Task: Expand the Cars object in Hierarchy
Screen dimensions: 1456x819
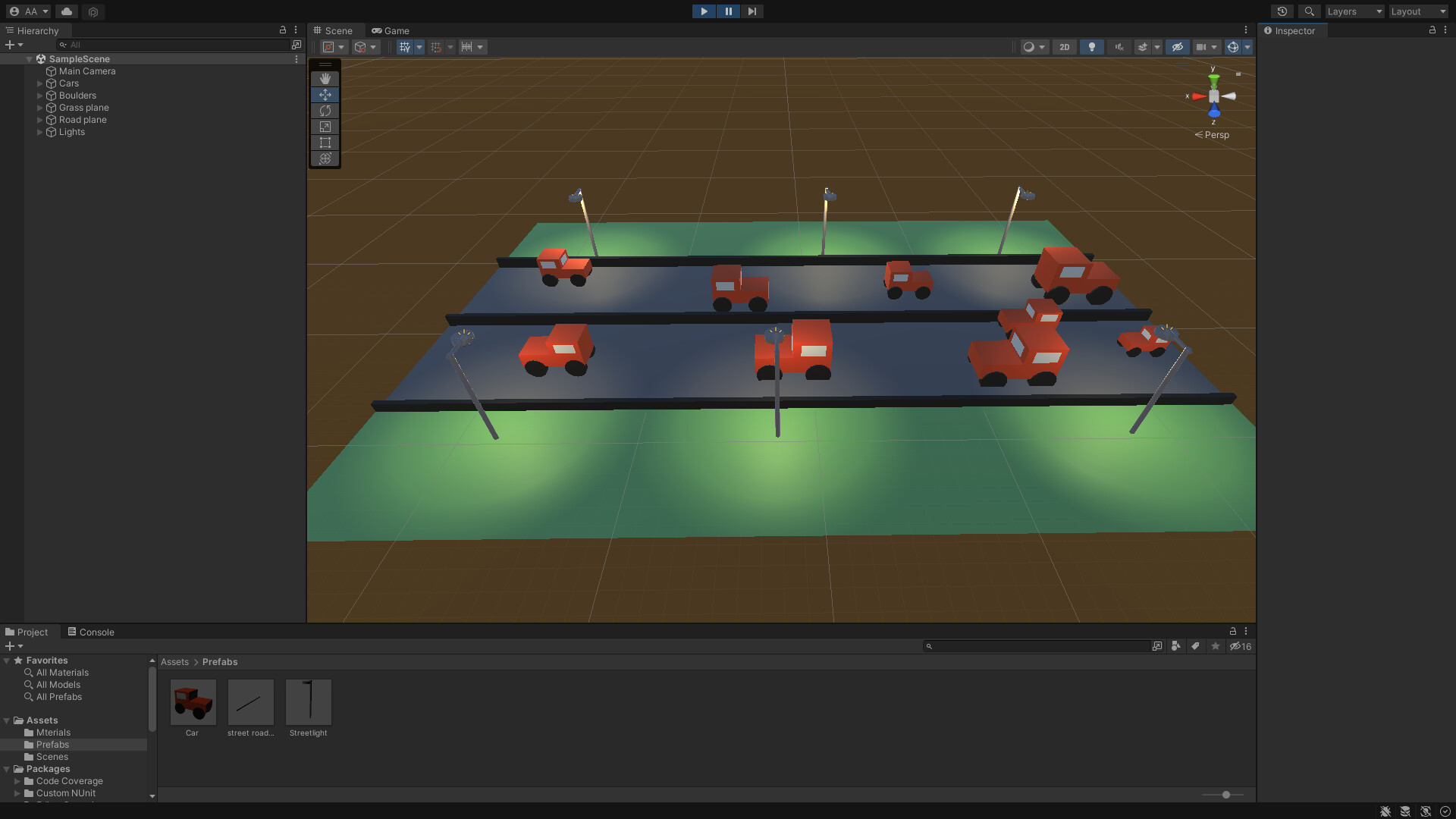Action: [39, 83]
